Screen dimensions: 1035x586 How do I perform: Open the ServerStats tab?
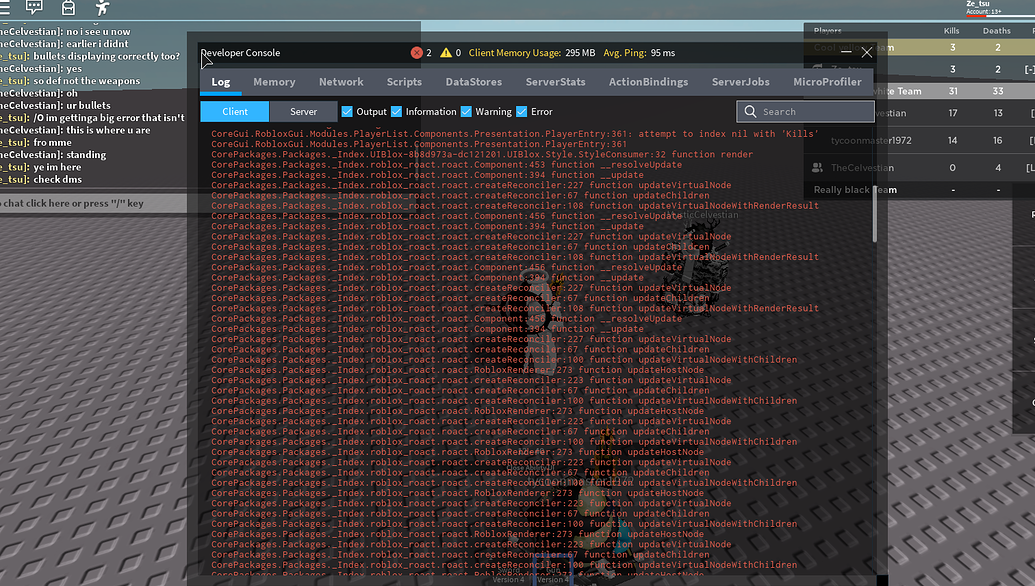coord(555,82)
